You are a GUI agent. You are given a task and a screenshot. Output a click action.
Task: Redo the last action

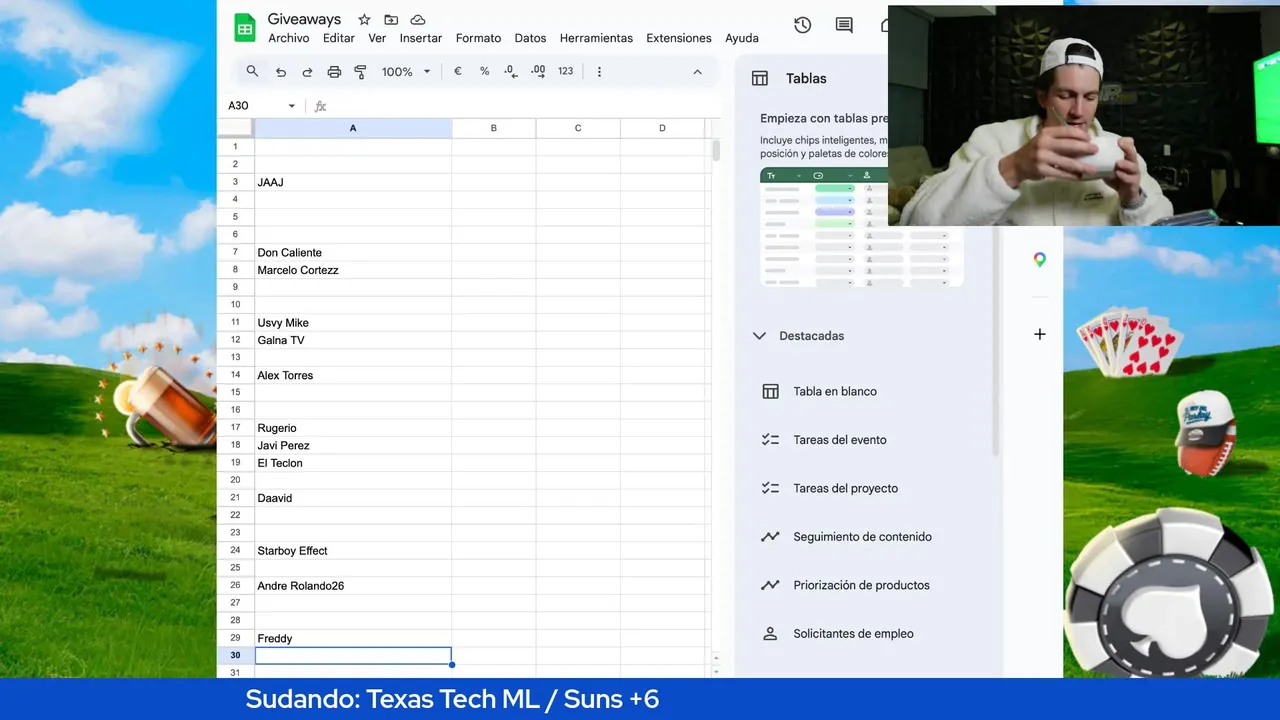pyautogui.click(x=307, y=72)
